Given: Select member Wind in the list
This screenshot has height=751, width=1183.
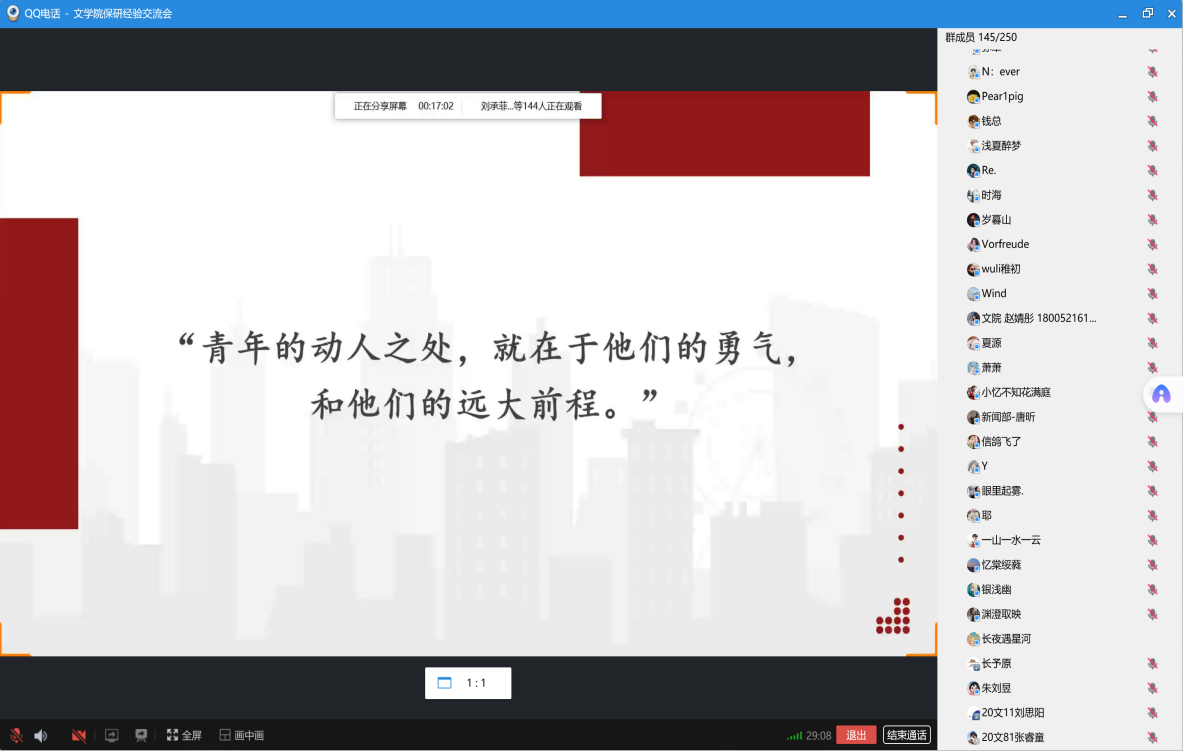Looking at the screenshot, I should [x=994, y=294].
